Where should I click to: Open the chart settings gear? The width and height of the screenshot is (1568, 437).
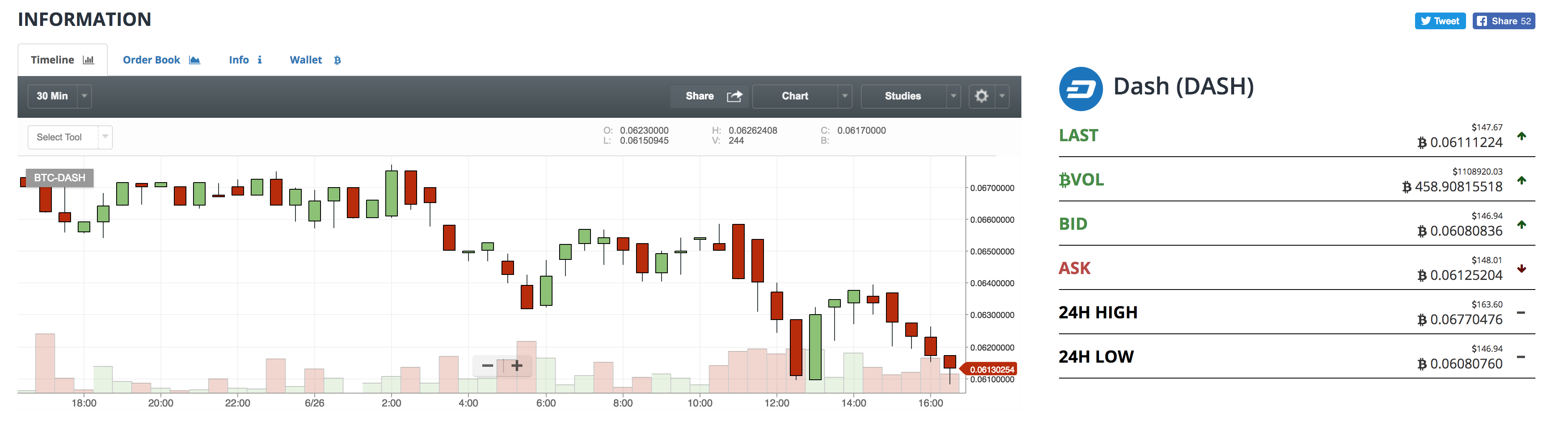click(981, 96)
